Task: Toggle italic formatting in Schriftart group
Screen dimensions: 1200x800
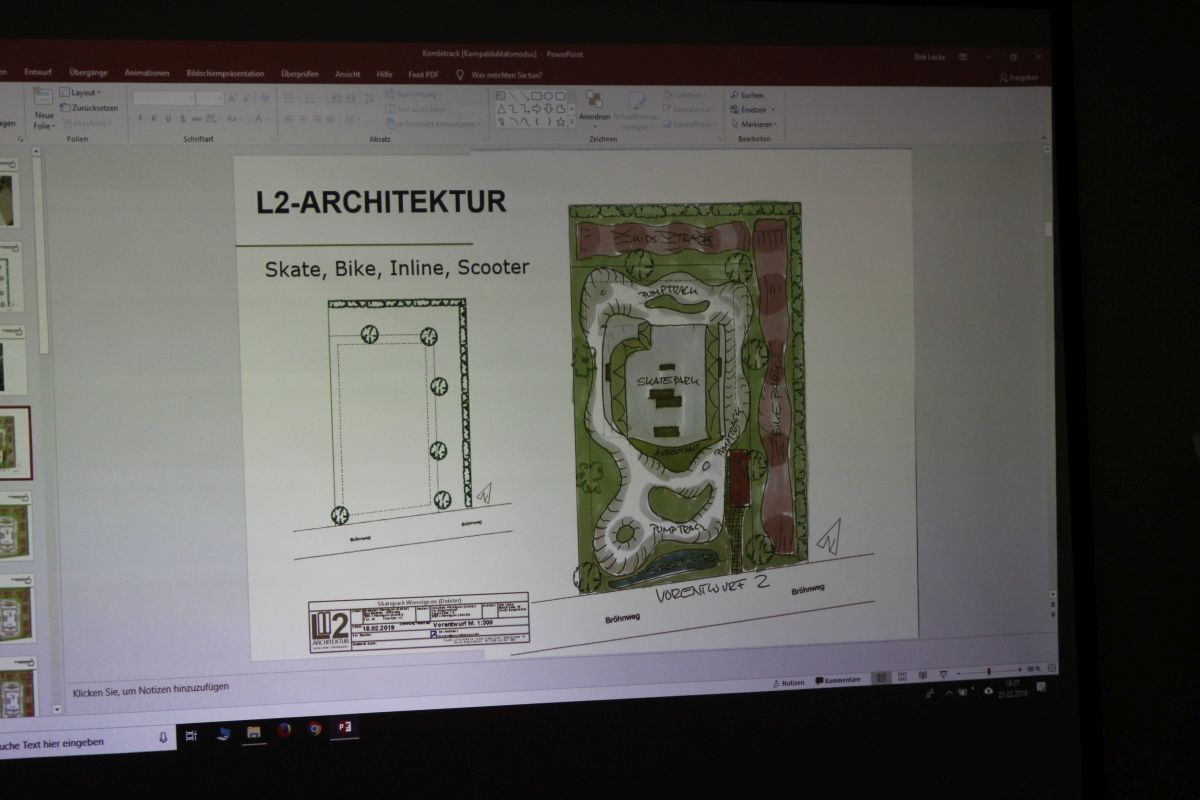Action: [154, 118]
